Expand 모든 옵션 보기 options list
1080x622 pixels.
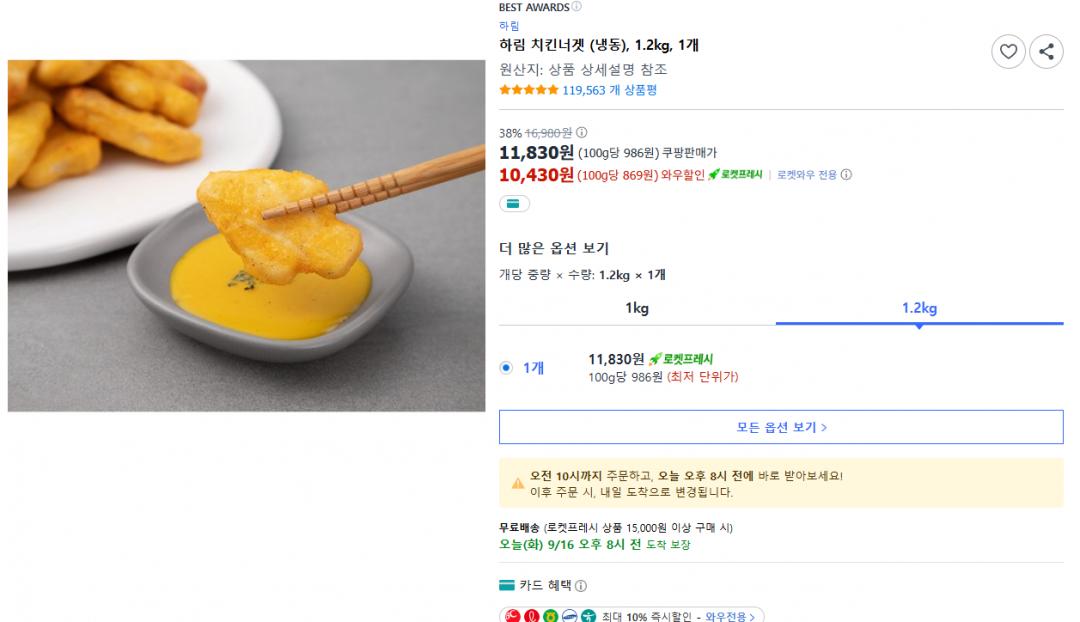click(x=781, y=427)
